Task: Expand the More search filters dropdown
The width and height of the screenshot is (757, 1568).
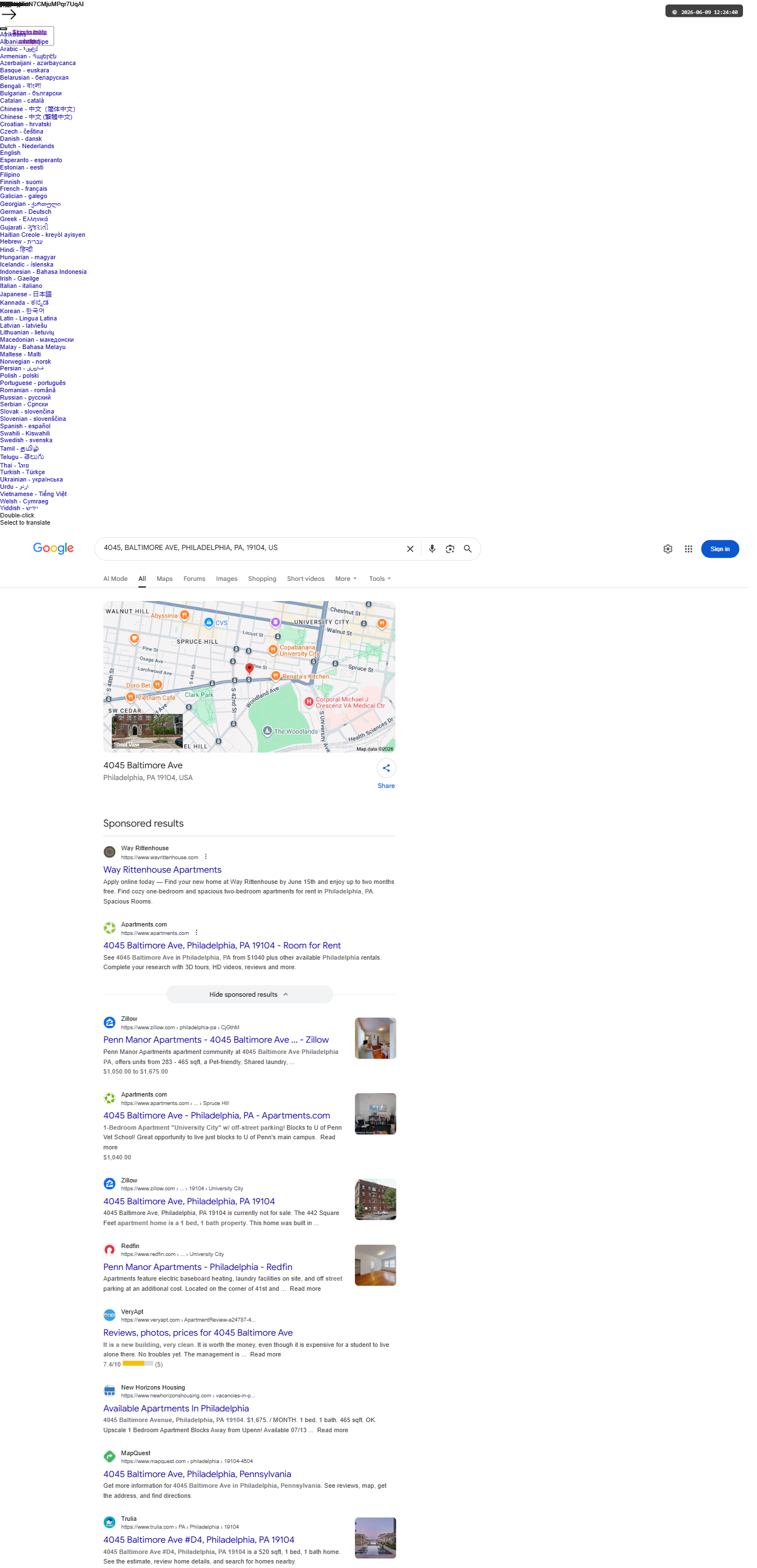Action: (345, 579)
